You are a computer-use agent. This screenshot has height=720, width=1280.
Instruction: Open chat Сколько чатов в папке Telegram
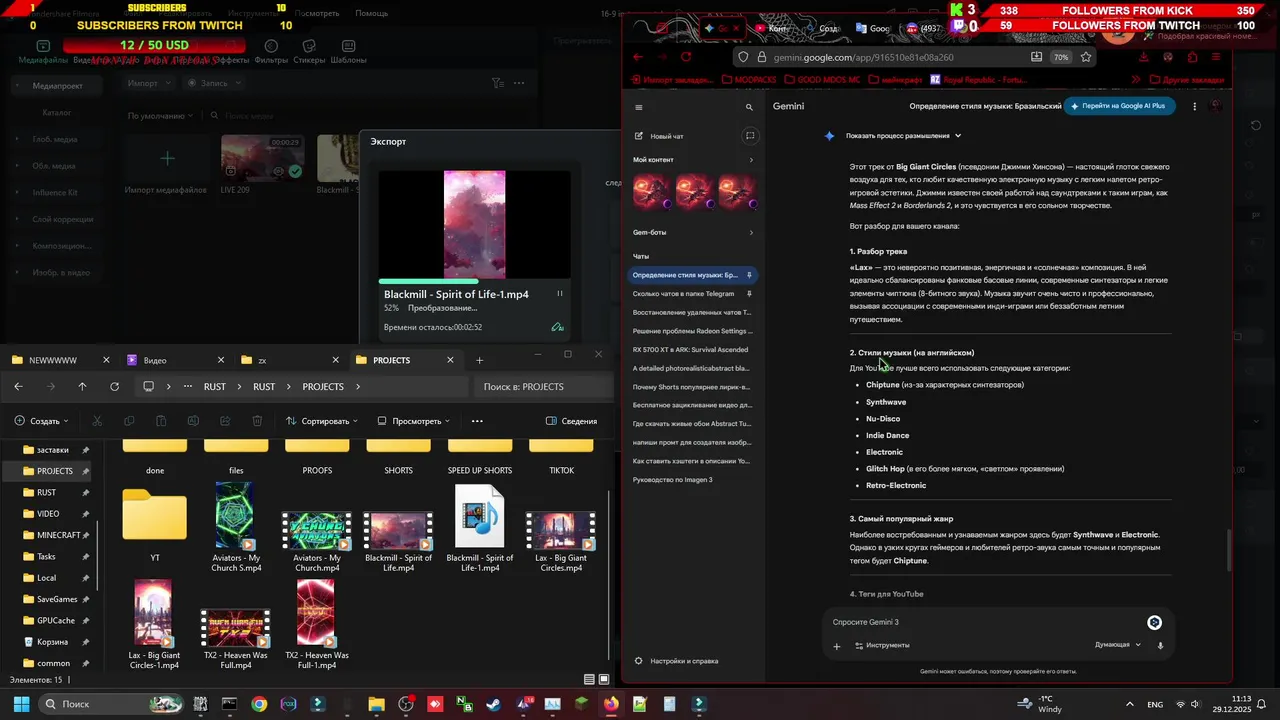[x=691, y=294]
